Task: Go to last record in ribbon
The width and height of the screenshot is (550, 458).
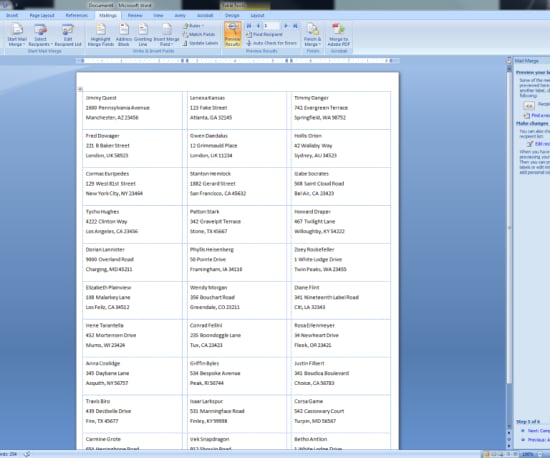Action: point(295,26)
